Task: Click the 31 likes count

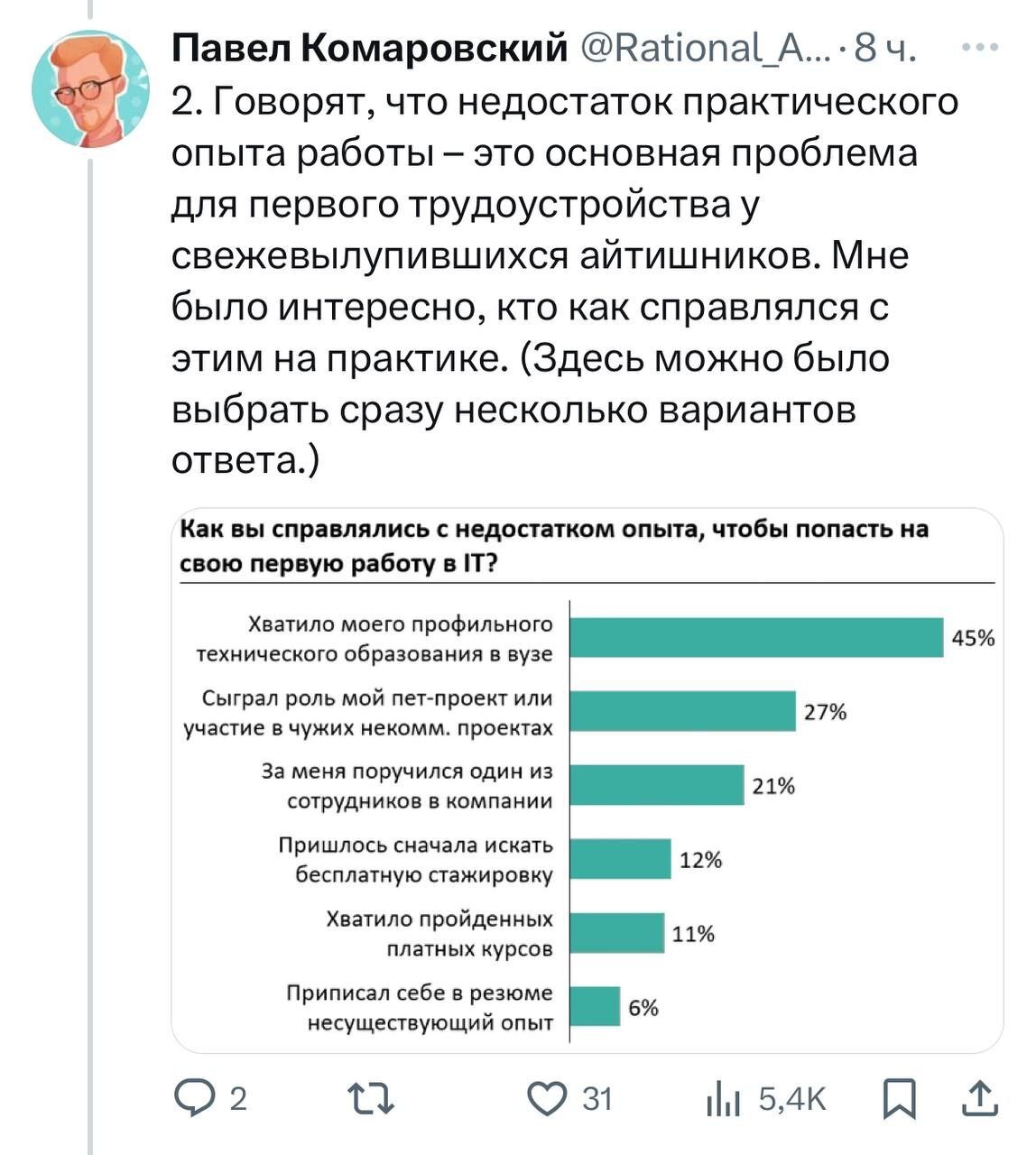Action: pos(597,1098)
